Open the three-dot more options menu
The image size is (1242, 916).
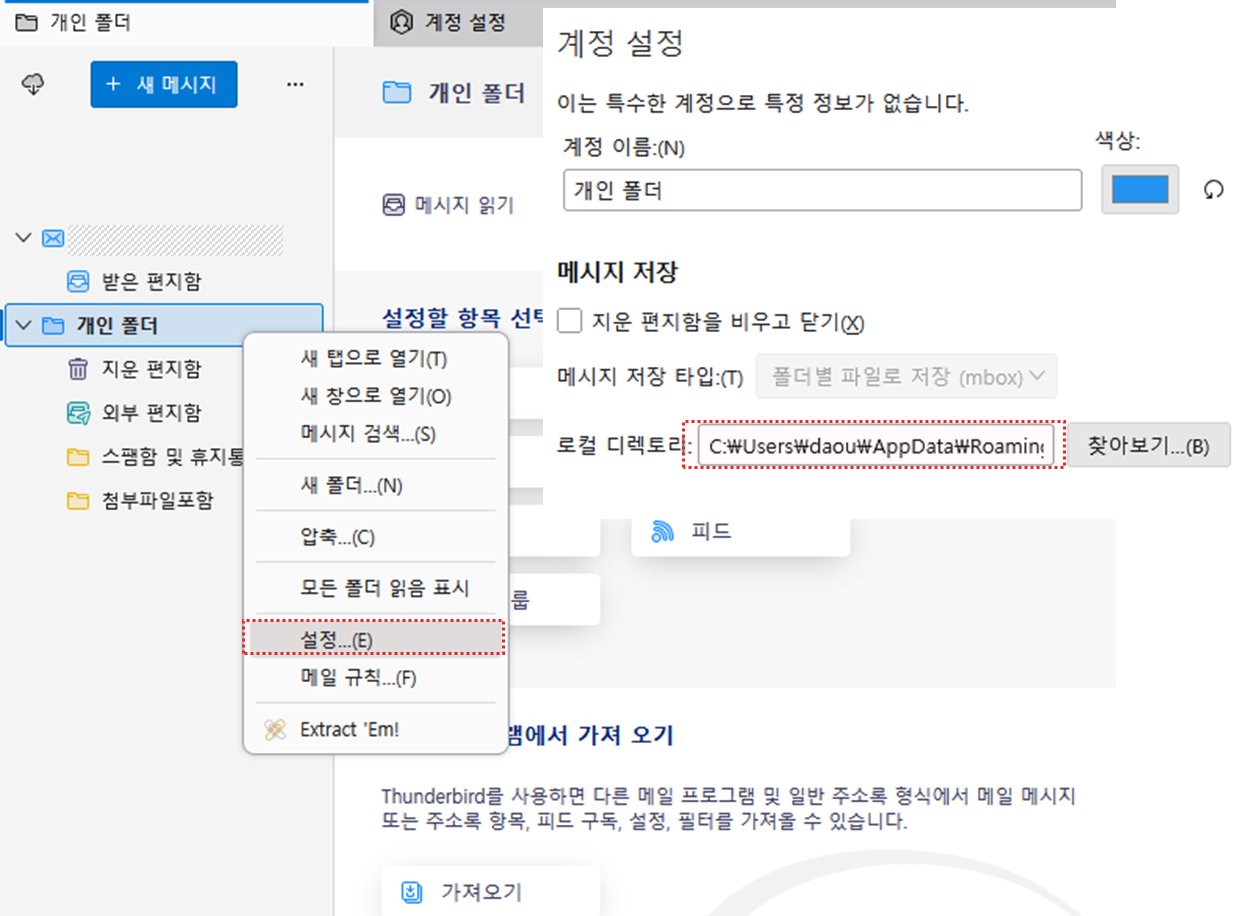(295, 85)
